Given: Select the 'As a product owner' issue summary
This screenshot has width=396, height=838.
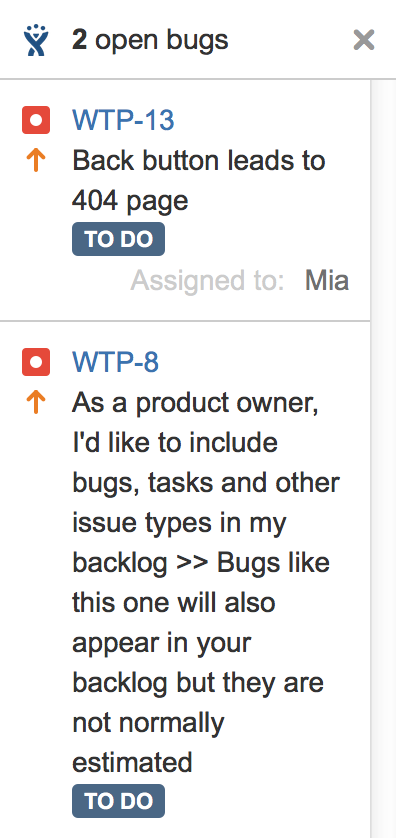Looking at the screenshot, I should point(206,581).
